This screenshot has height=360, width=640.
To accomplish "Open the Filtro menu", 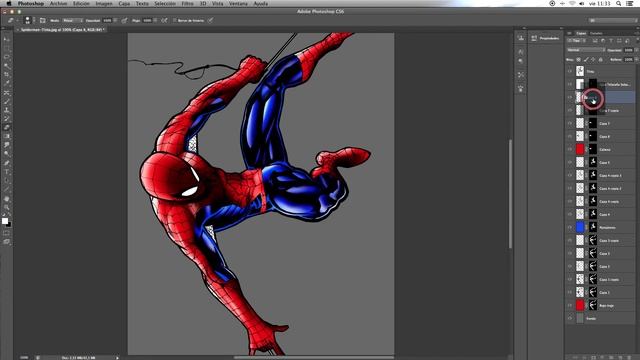I will [187, 3].
